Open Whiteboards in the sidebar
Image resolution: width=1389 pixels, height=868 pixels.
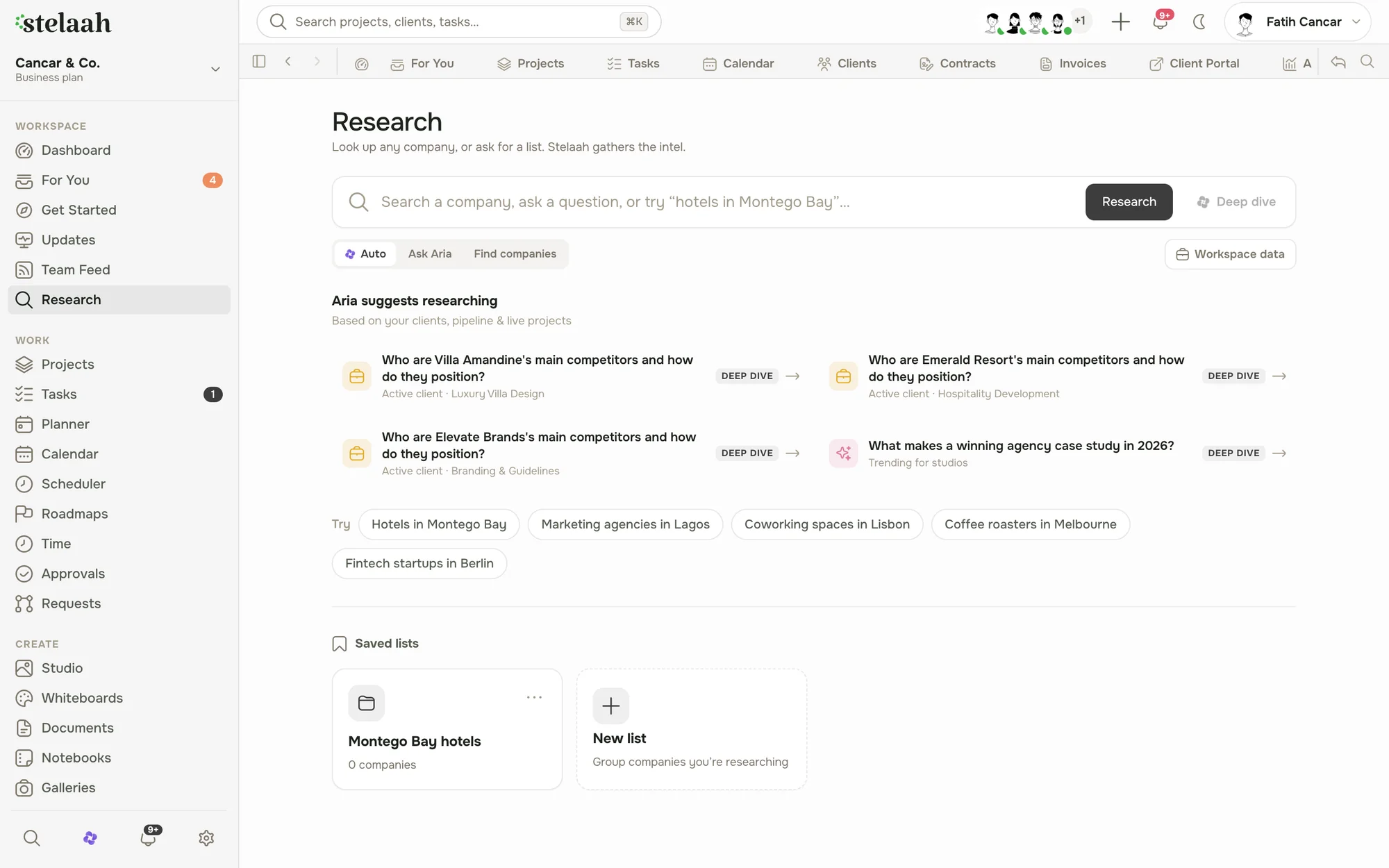coord(119,698)
